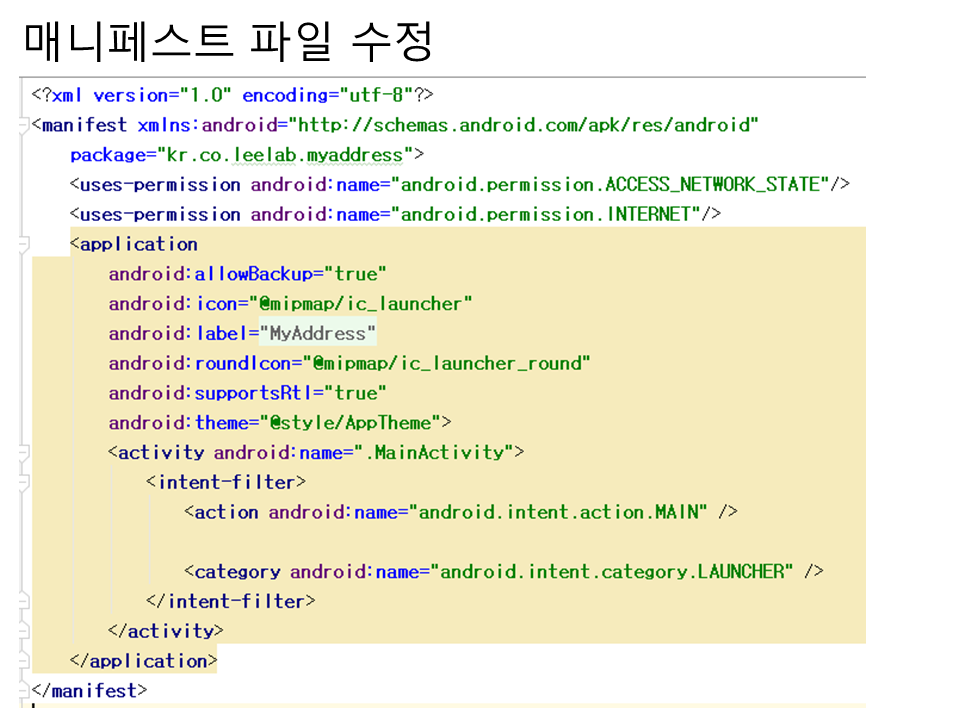This screenshot has width=960, height=720.
Task: Click the MyAddress label value
Action: click(318, 334)
